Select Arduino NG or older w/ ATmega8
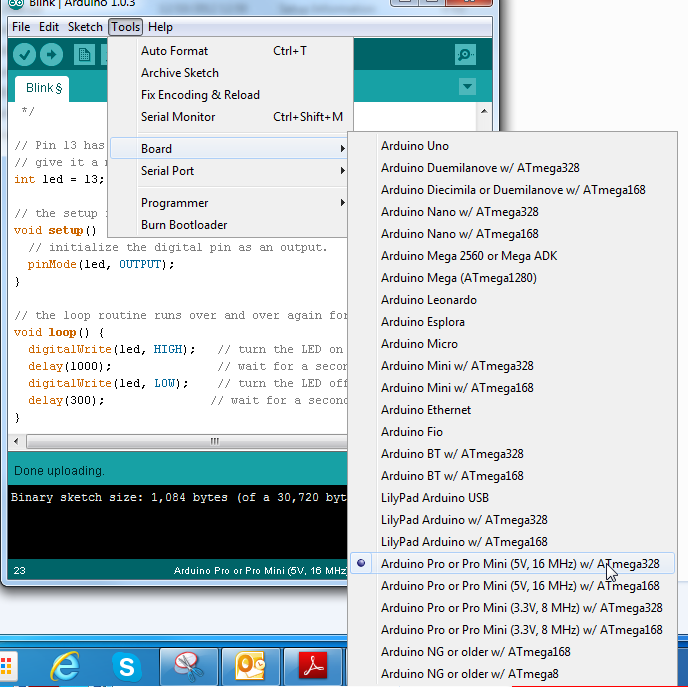 point(512,674)
